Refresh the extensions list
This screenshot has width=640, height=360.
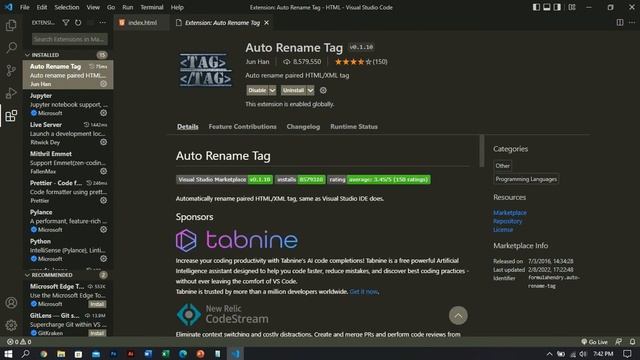coord(78,23)
